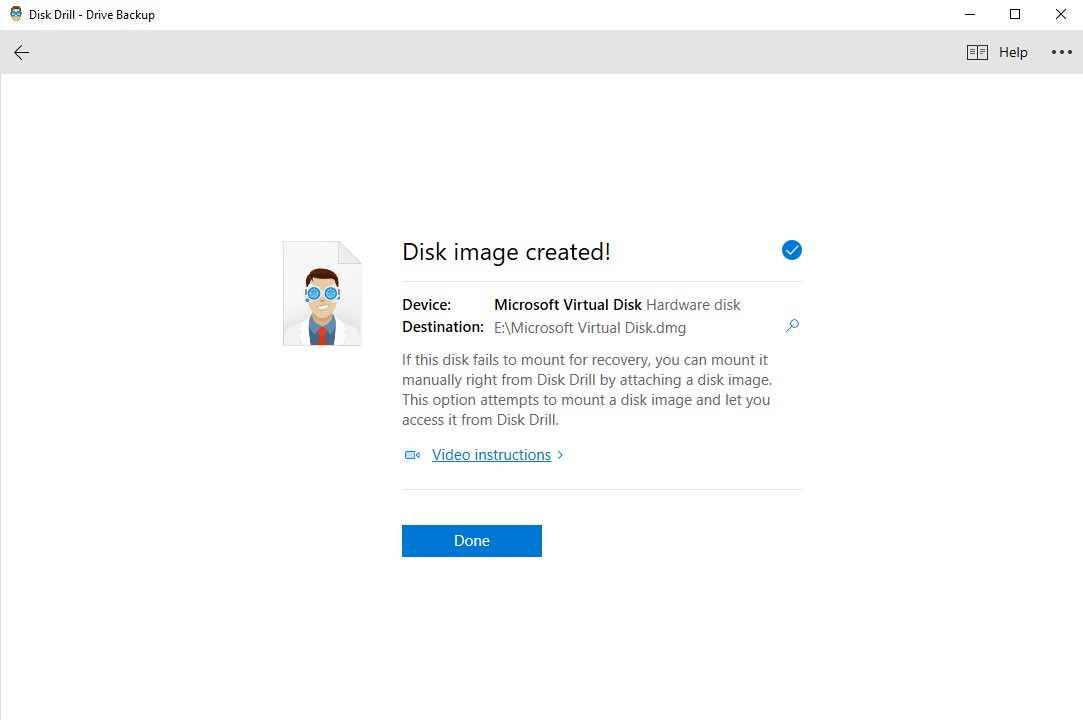Close the Disk Drill window

click(x=1061, y=15)
